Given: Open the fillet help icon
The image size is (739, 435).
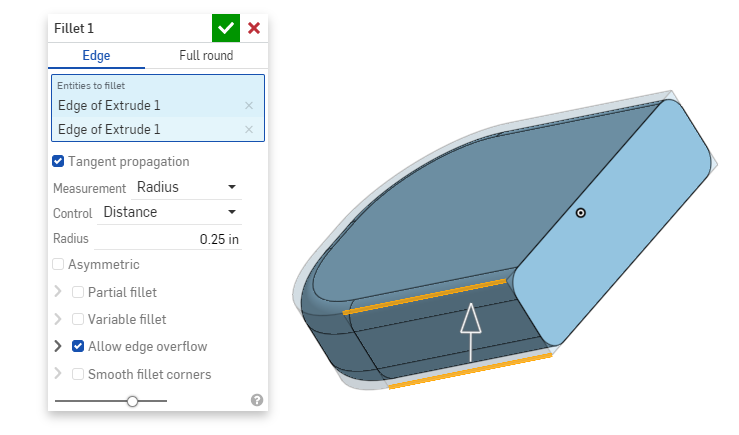Looking at the screenshot, I should pos(257,400).
